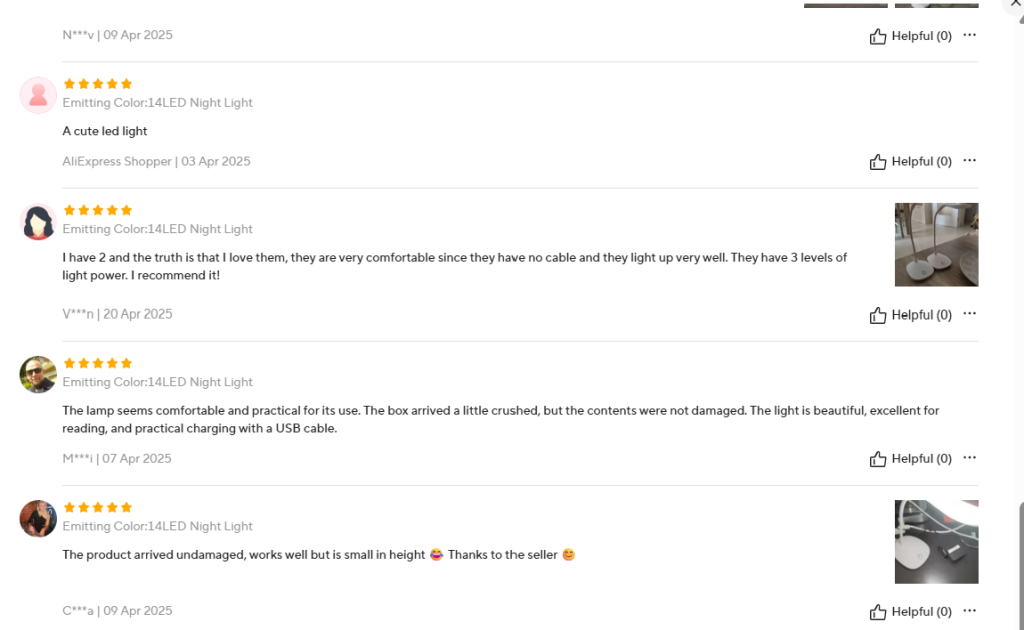Open V***n's review photo of lamps
Screen dimensions: 1024x630
[936, 245]
